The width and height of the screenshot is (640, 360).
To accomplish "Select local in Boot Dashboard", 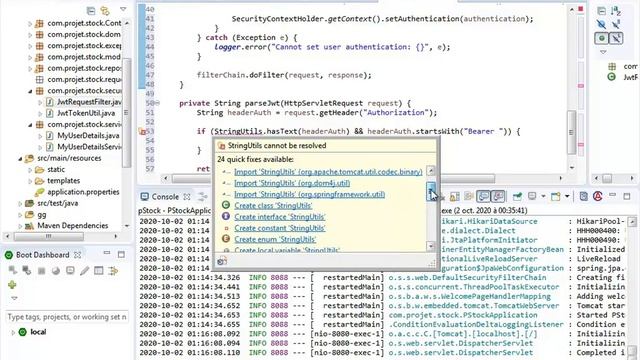I will (x=38, y=332).
